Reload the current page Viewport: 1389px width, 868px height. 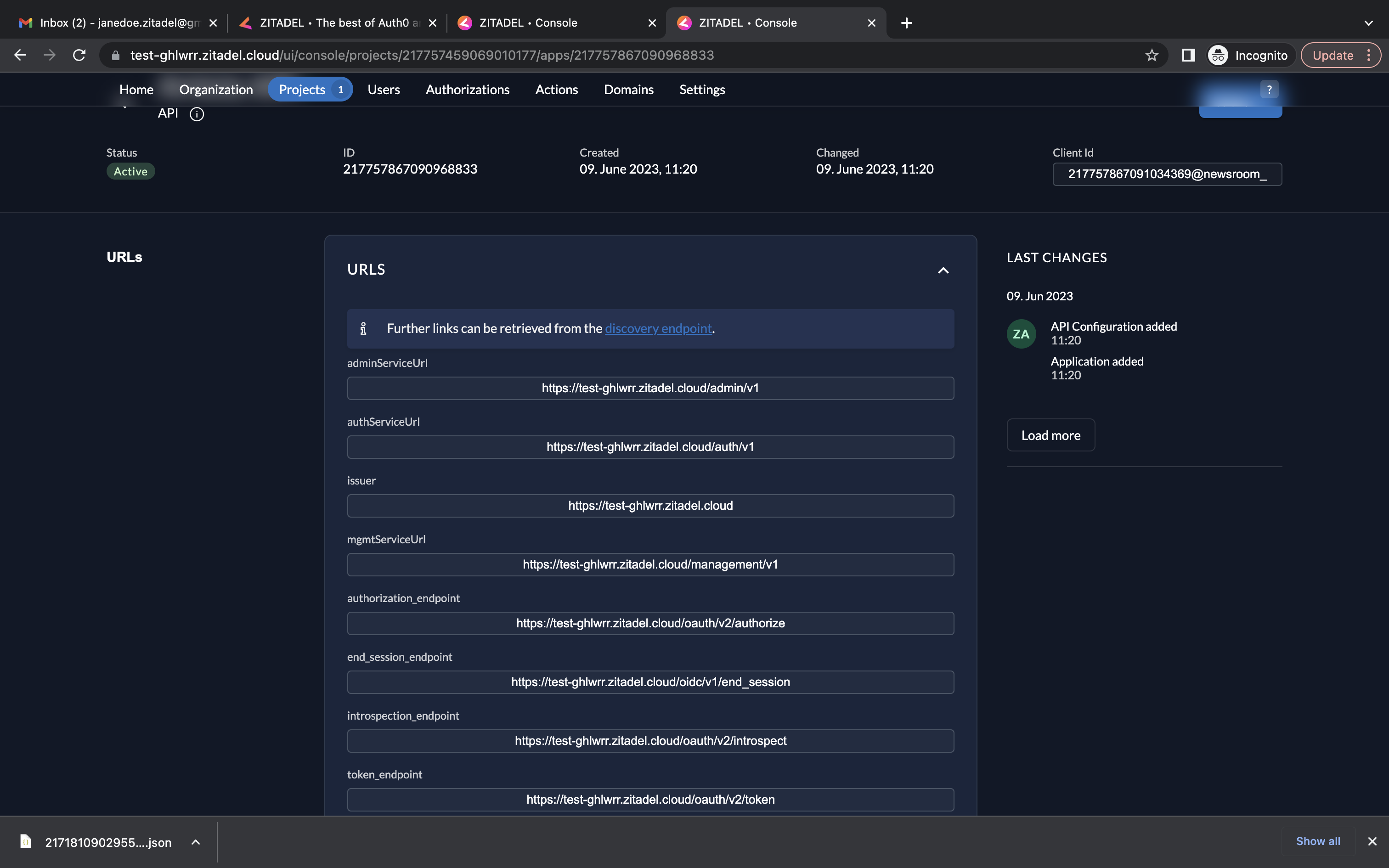pyautogui.click(x=79, y=55)
